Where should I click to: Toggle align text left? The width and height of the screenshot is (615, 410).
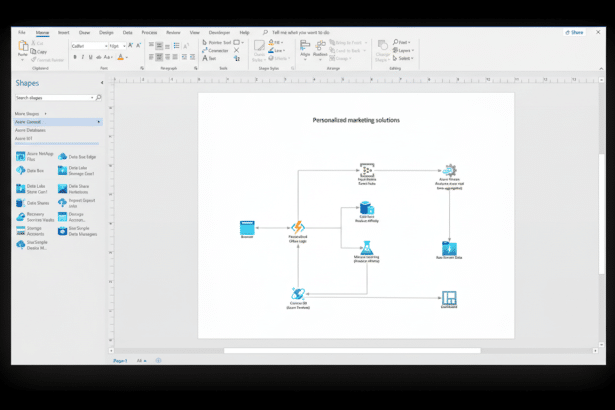(x=151, y=57)
